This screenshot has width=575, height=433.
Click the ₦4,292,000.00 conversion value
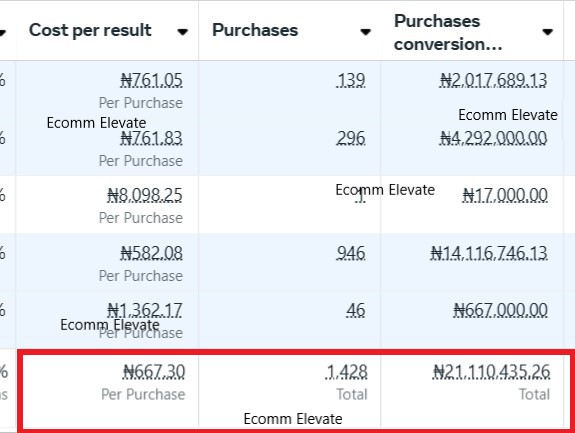494,138
